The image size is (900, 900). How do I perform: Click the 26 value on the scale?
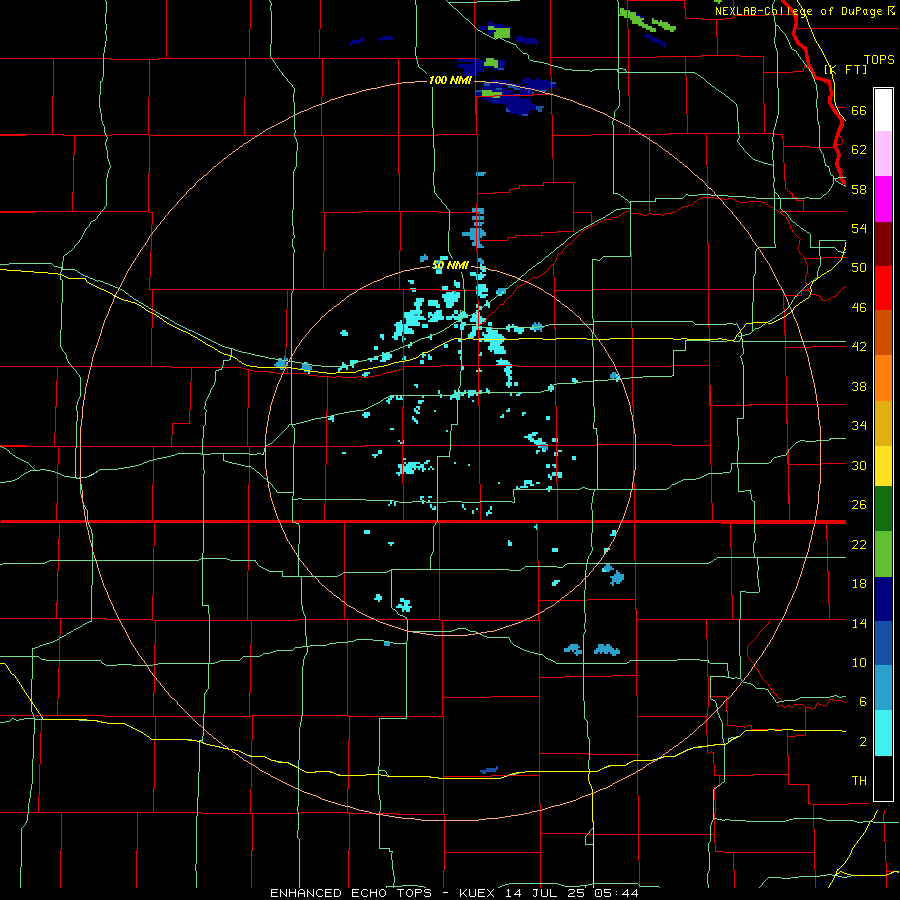tap(859, 505)
